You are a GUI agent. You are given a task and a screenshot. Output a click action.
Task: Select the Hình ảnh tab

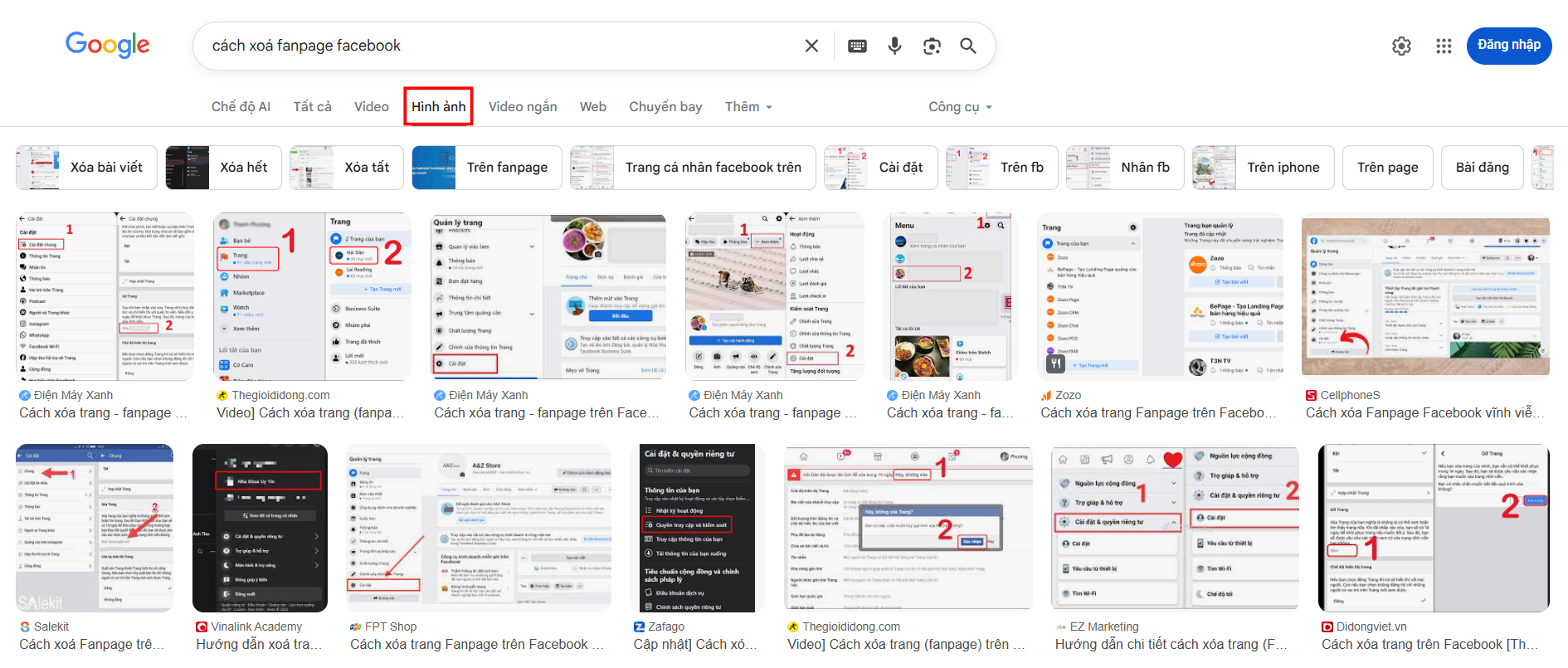438,106
